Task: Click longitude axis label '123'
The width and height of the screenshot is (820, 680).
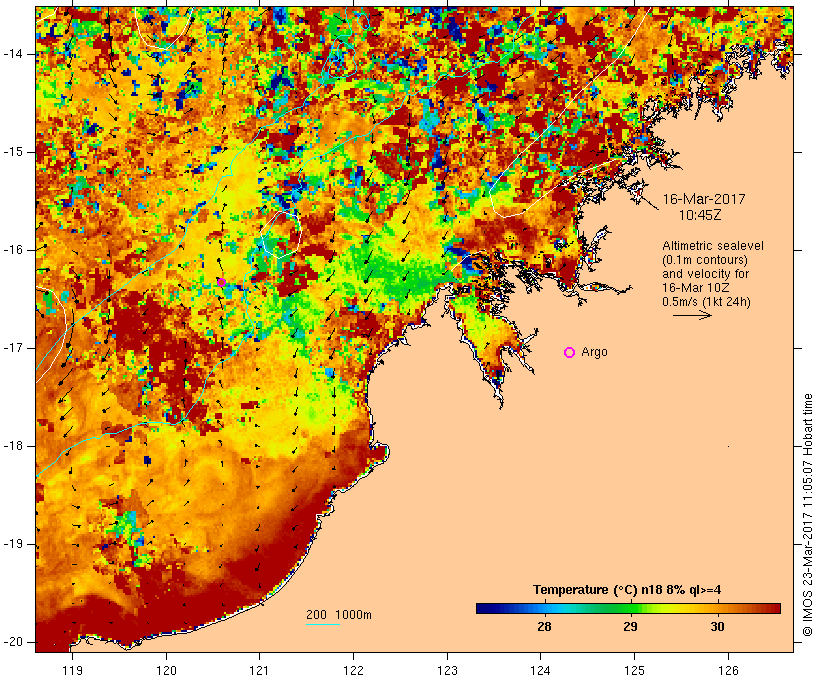Action: [447, 671]
